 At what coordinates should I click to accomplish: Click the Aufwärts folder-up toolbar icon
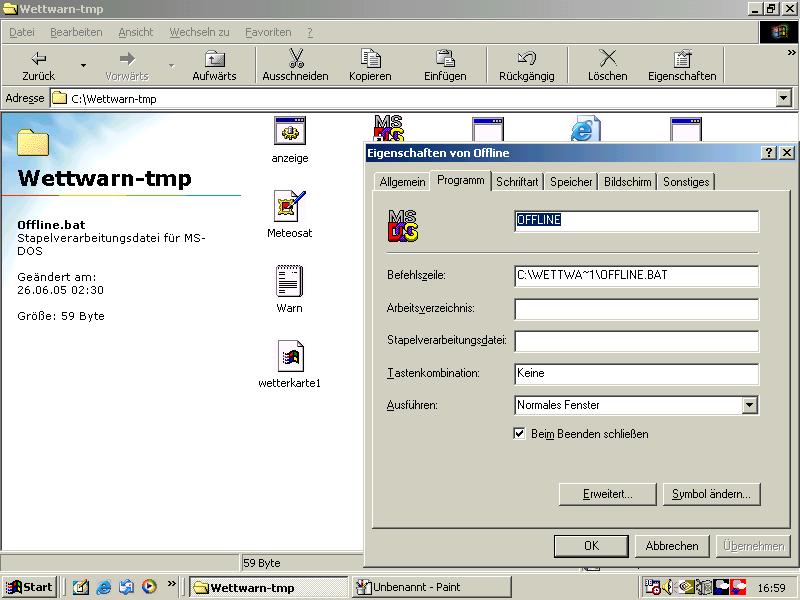(x=215, y=59)
